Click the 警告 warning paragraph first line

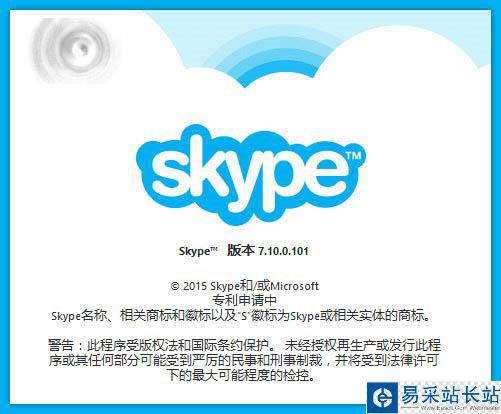click(x=244, y=345)
